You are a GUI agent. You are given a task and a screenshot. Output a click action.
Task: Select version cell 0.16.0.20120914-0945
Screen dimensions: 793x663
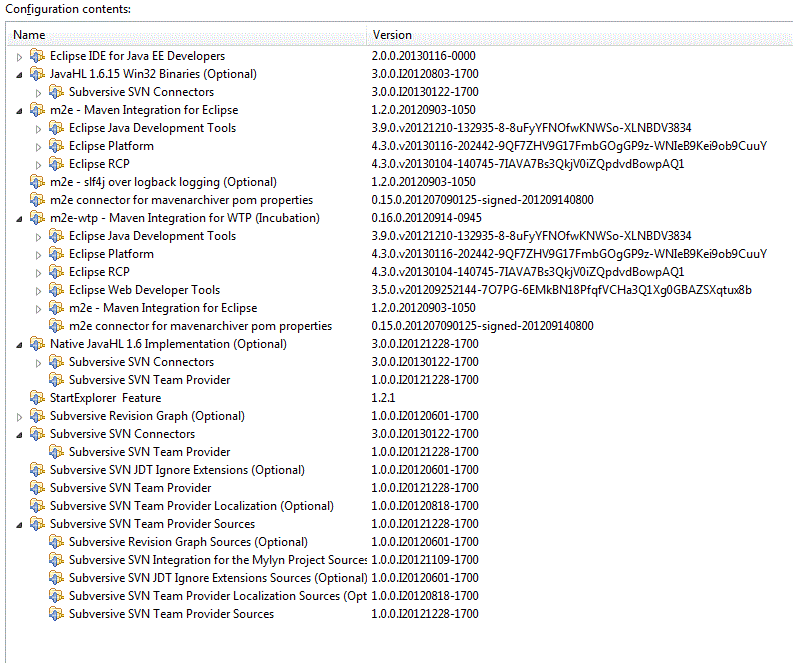point(426,218)
